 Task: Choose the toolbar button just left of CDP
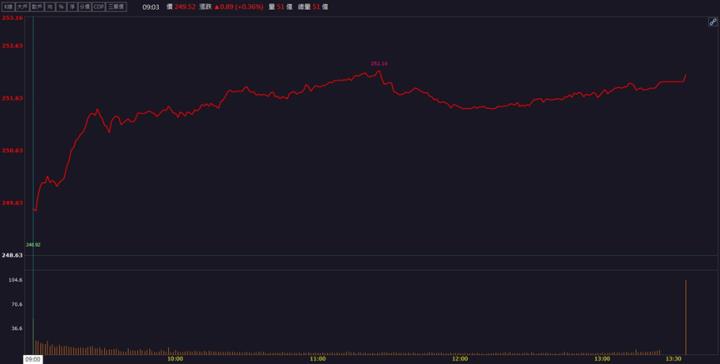[x=84, y=7]
